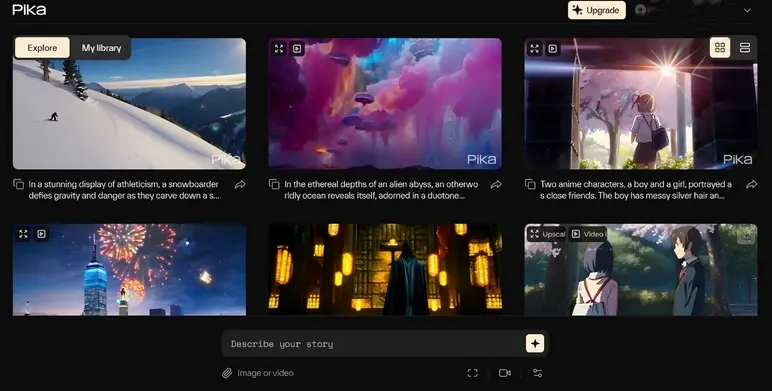The image size is (772, 391).
Task: Video icon on fireworks skyline video
Action: tap(41, 234)
